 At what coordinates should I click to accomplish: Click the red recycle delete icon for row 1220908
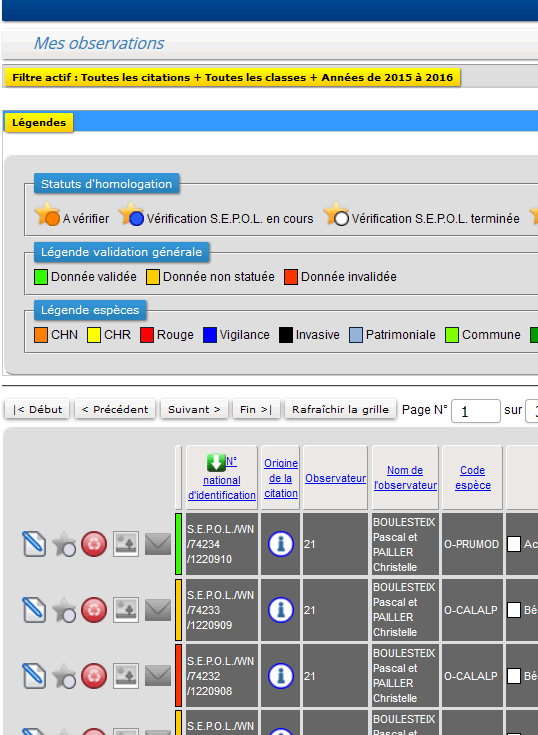(94, 676)
